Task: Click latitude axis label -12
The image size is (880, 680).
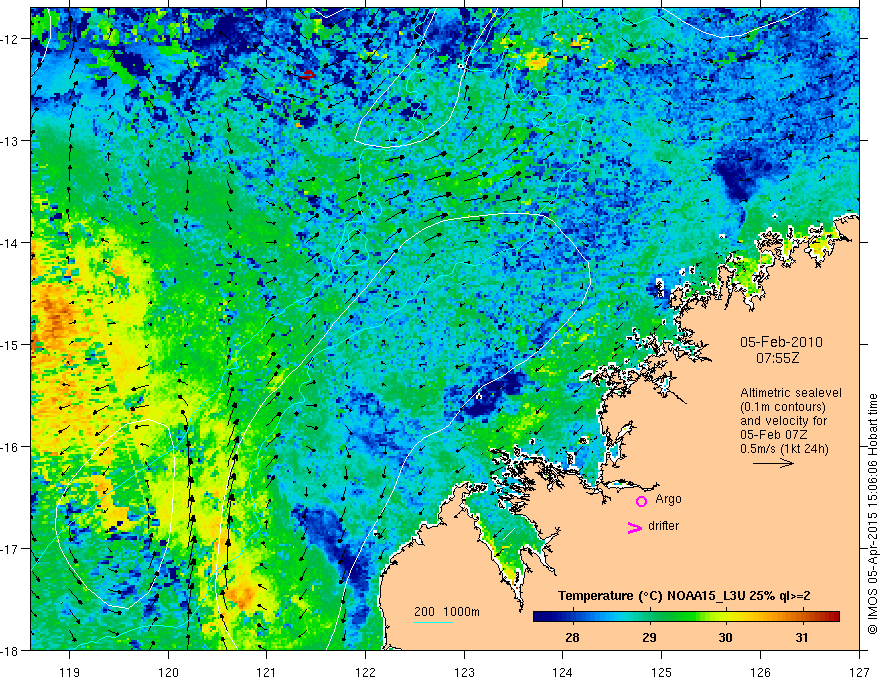Action: [x=10, y=39]
